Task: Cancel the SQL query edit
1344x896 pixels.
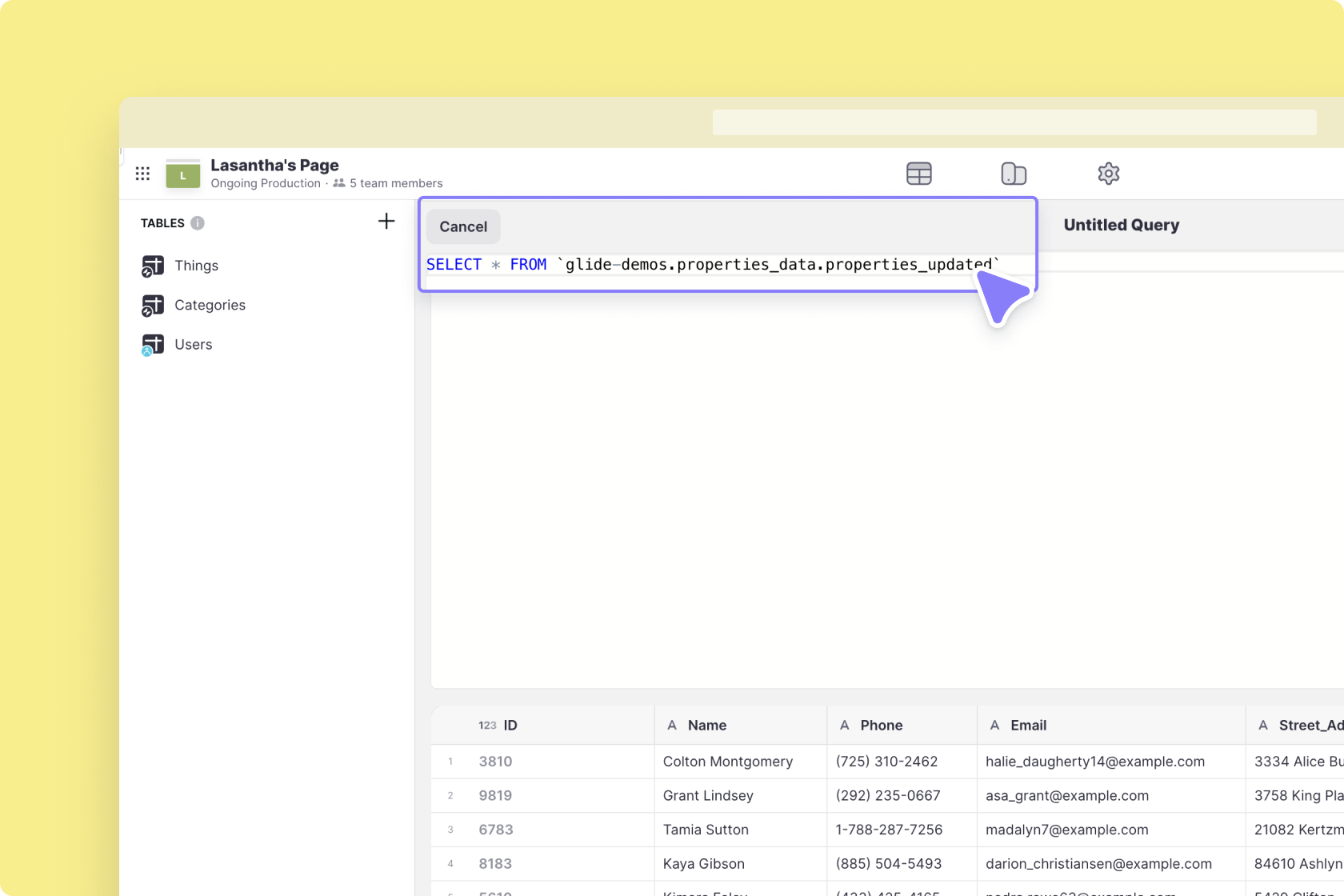Action: click(x=462, y=226)
